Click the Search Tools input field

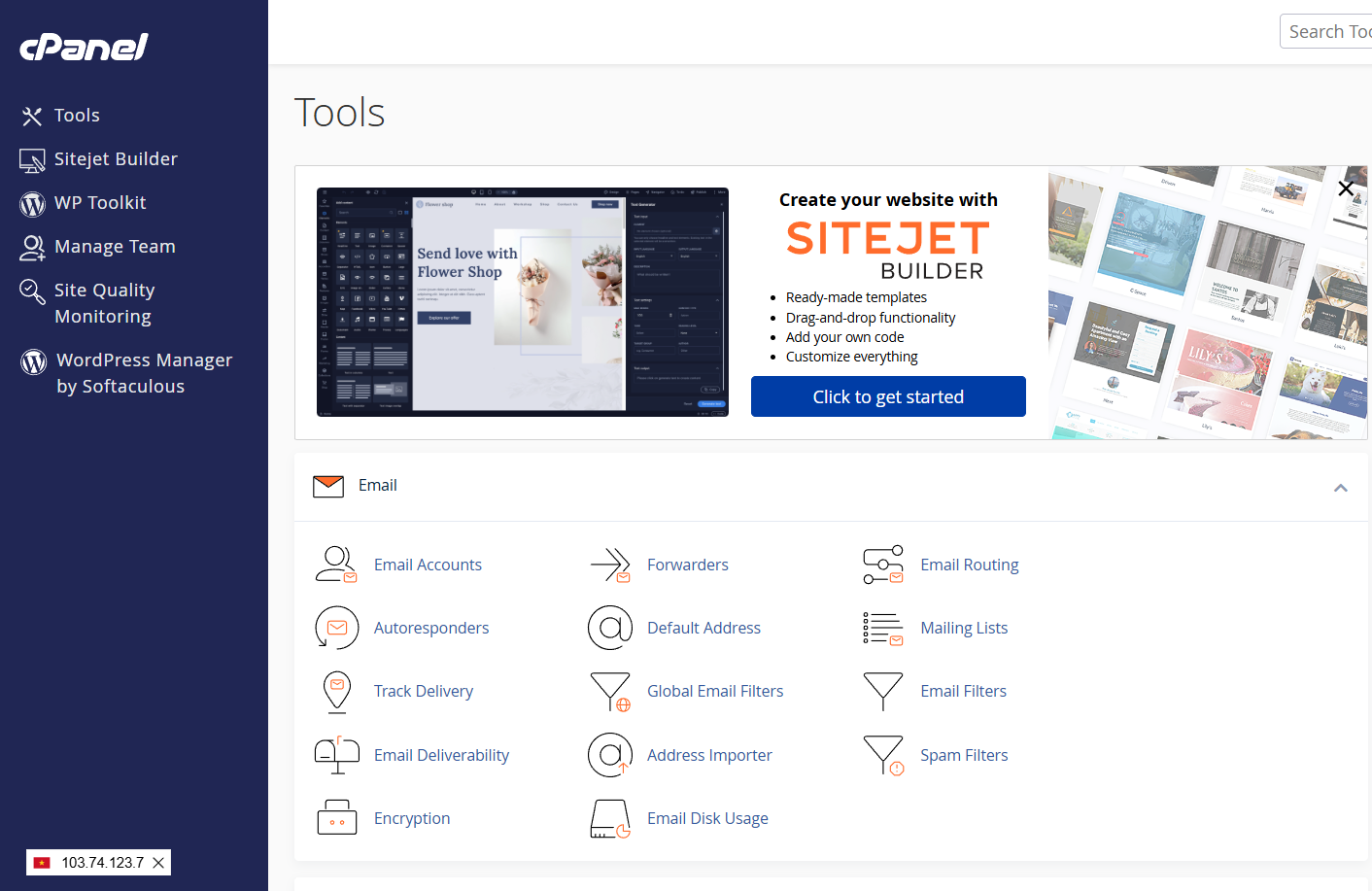(1326, 31)
